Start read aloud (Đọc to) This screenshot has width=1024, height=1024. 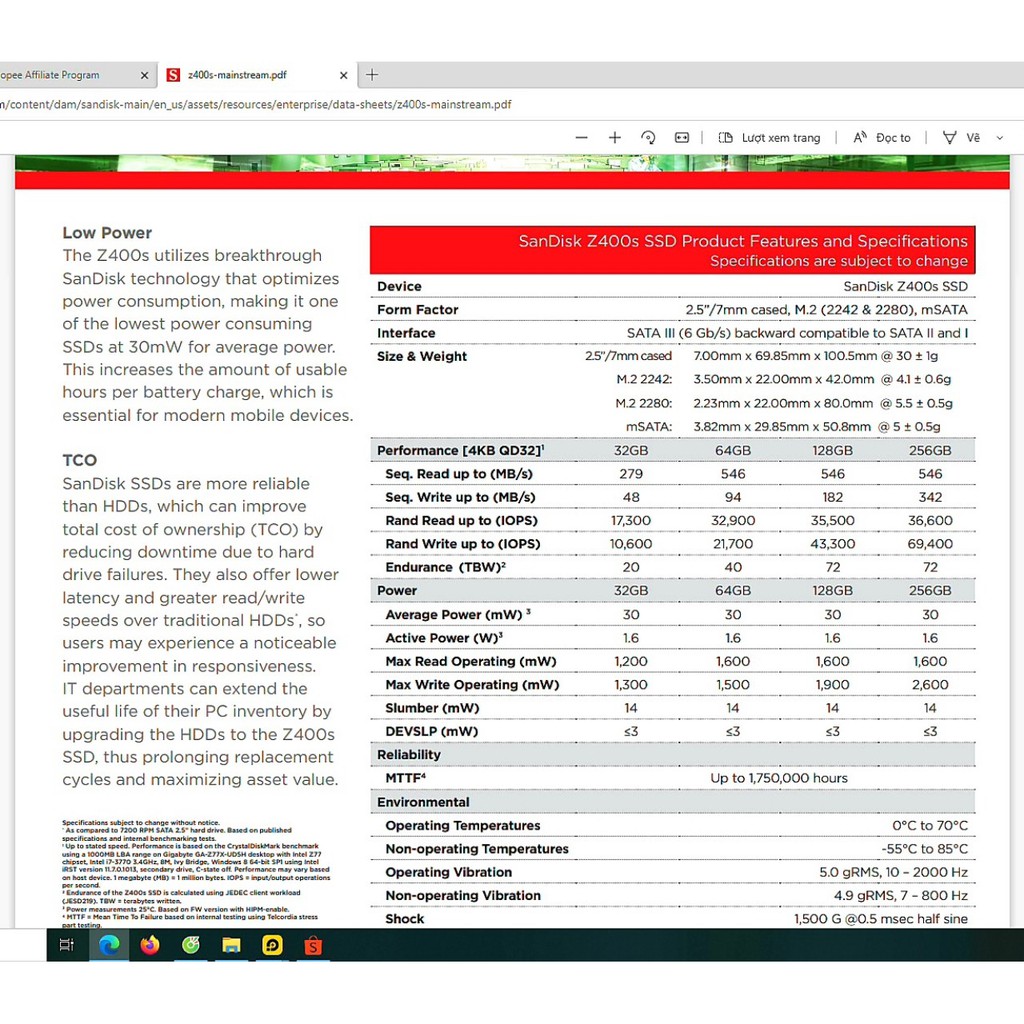click(882, 138)
